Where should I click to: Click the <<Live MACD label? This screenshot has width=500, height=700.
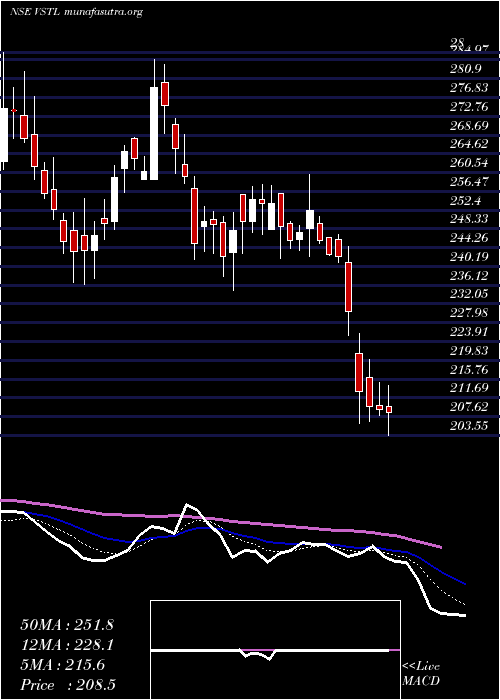421,674
